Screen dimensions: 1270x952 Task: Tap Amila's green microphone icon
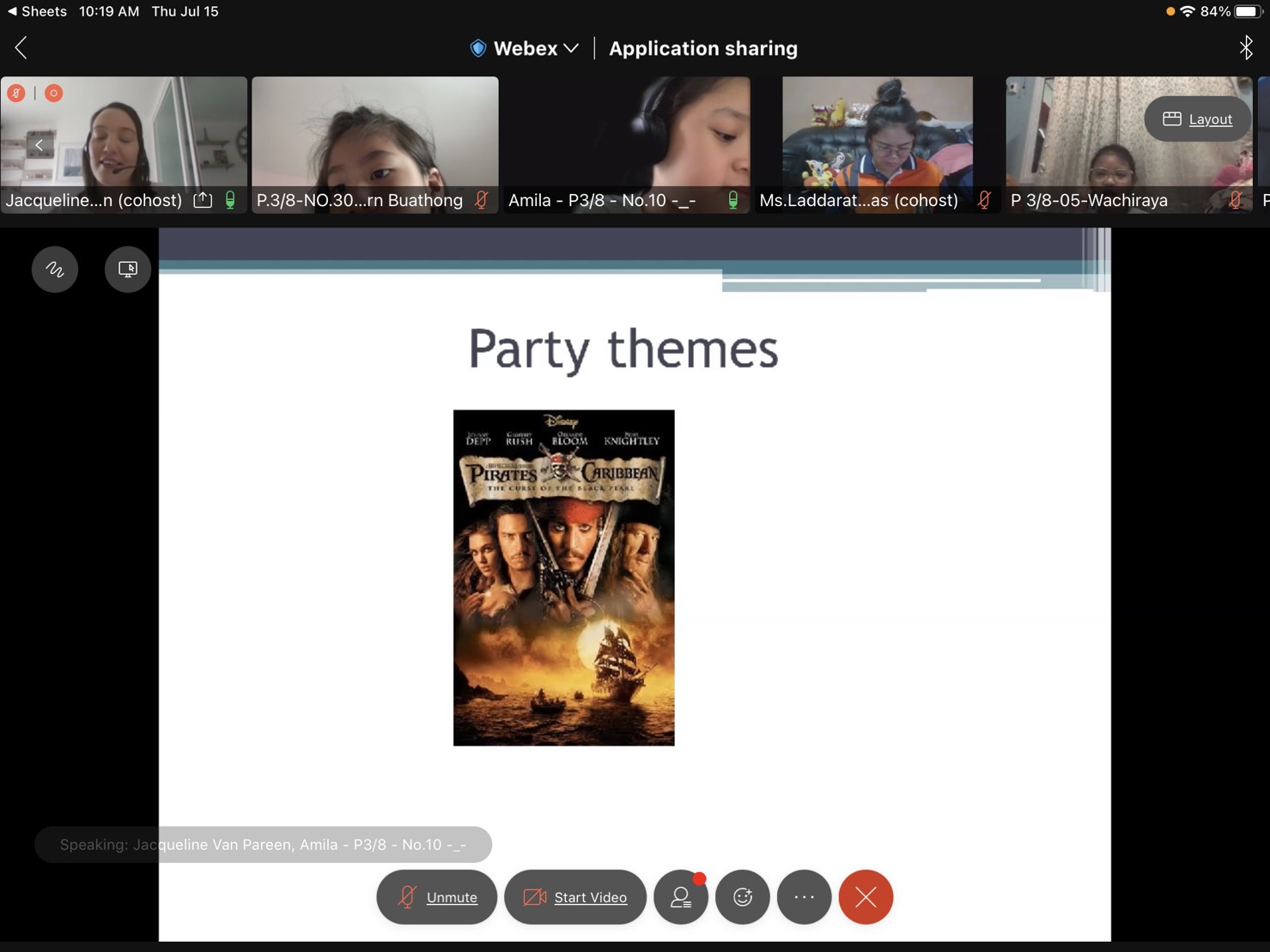coord(733,200)
